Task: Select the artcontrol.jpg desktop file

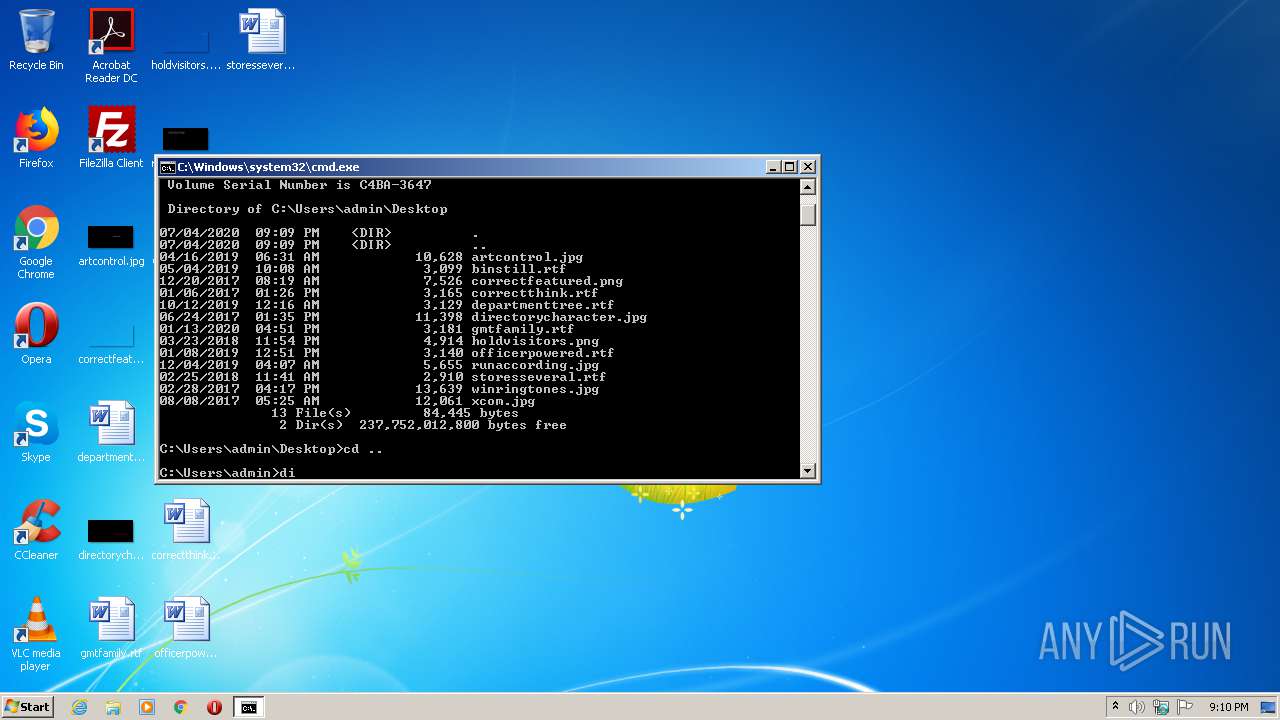Action: click(x=111, y=242)
